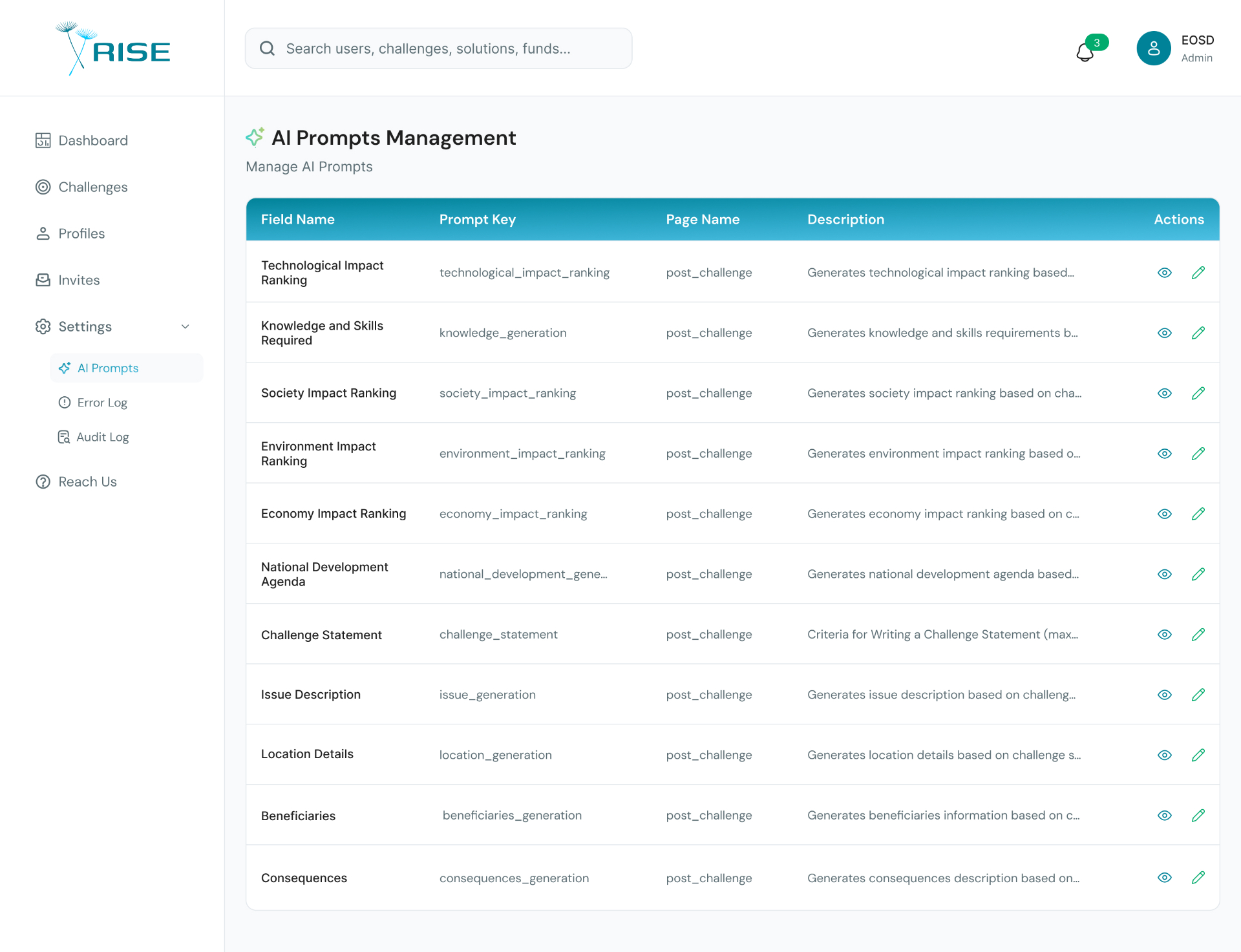Click the AI Prompts Management sparkle icon
Viewport: 1241px width, 952px height.
point(255,137)
